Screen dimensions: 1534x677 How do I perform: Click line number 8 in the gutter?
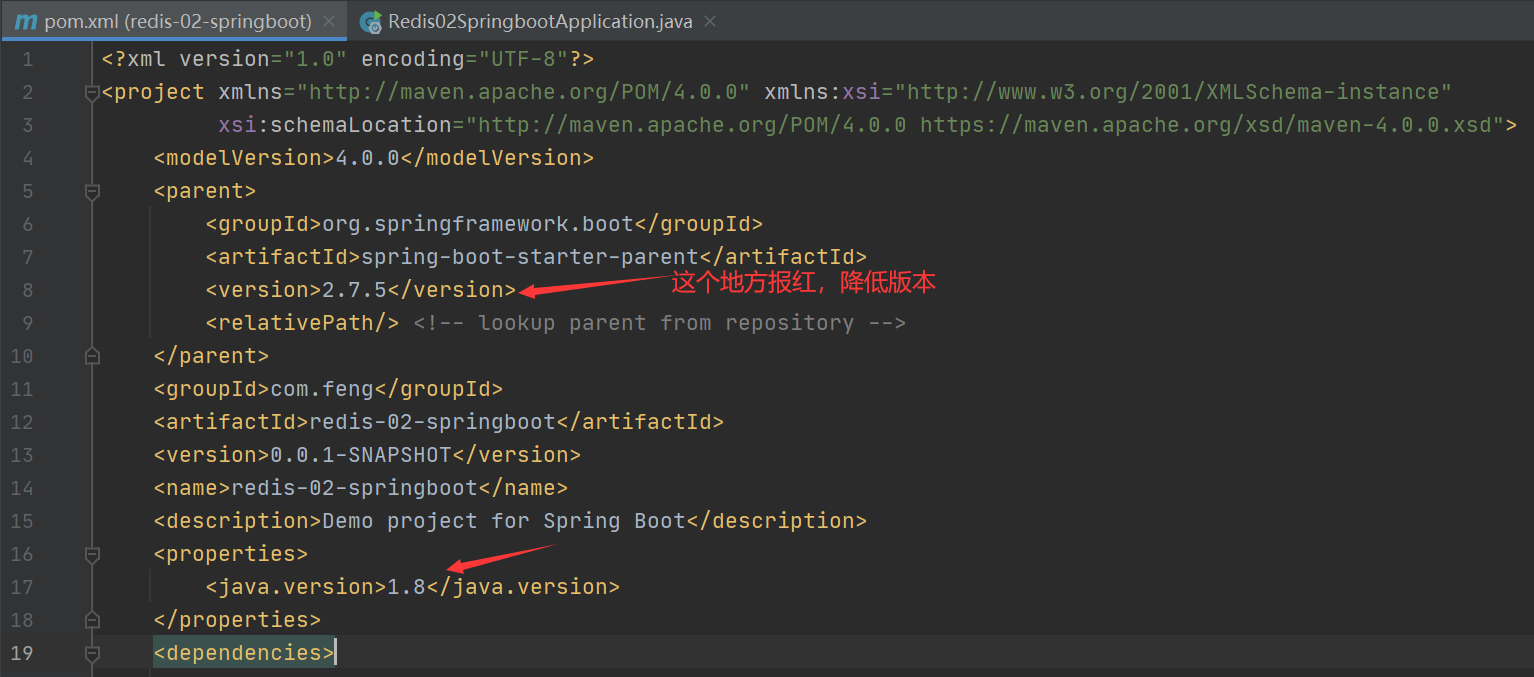[27, 290]
